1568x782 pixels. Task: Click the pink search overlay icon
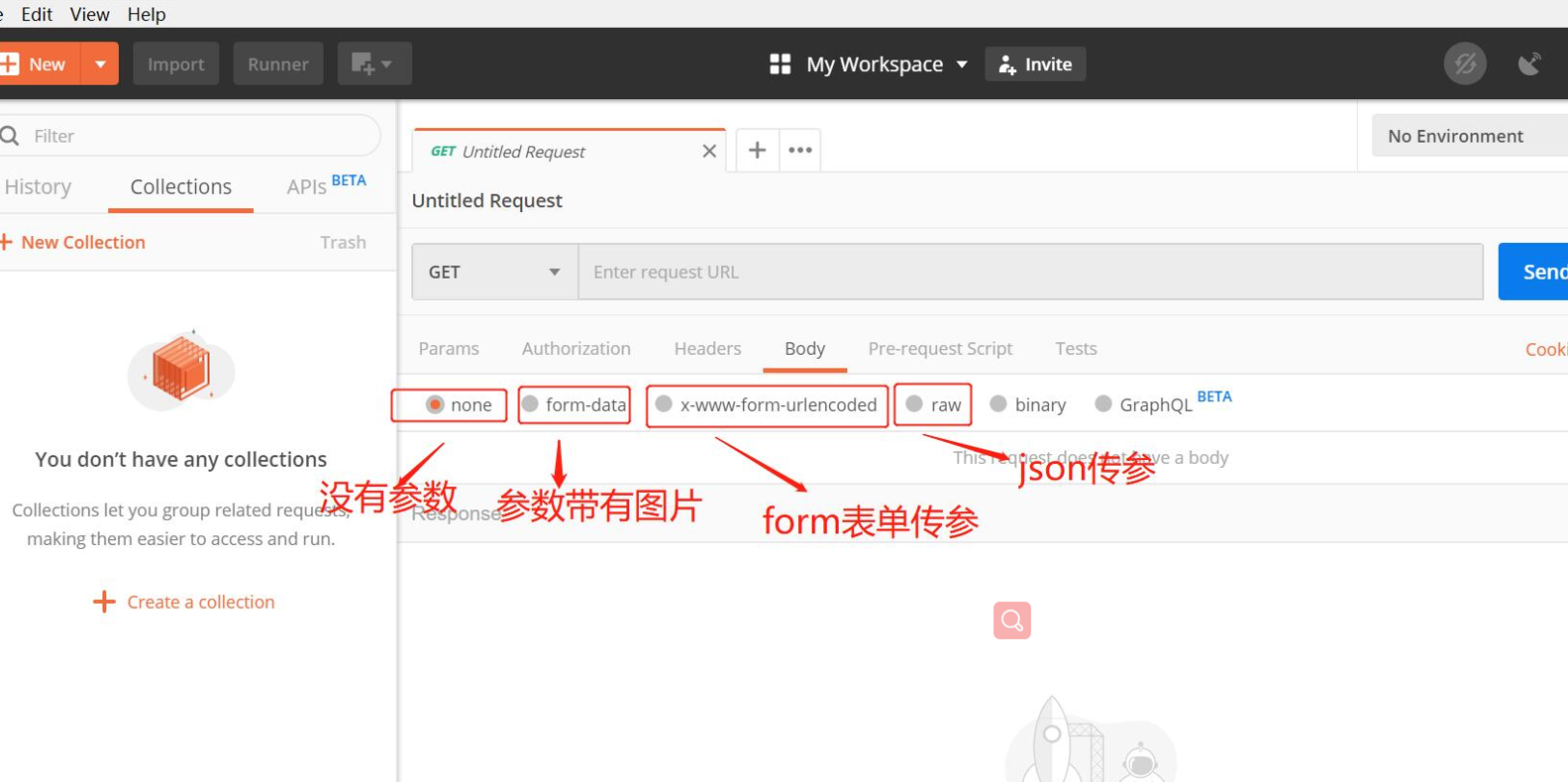pos(1012,620)
